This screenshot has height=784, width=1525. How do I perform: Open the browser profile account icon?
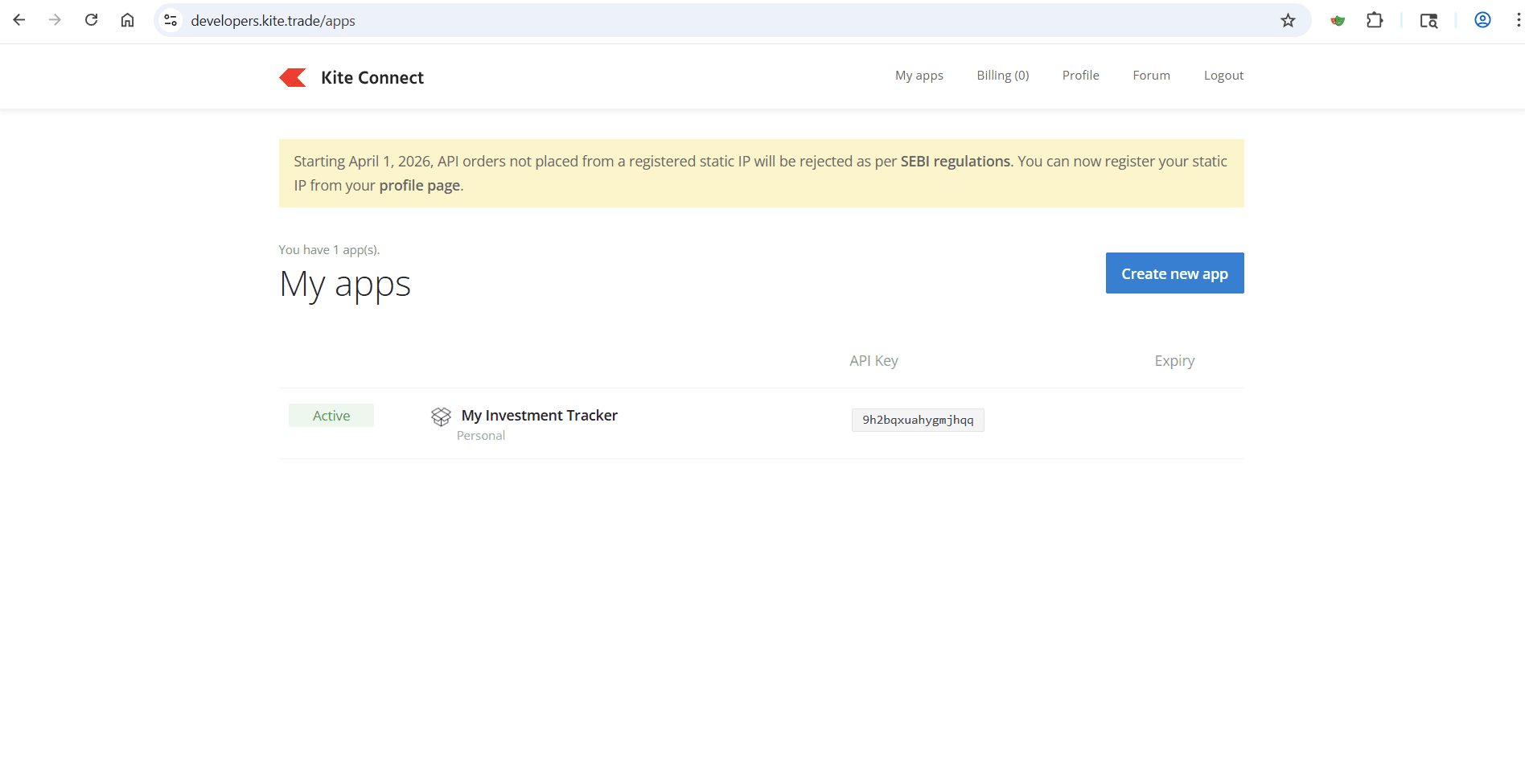coord(1482,21)
